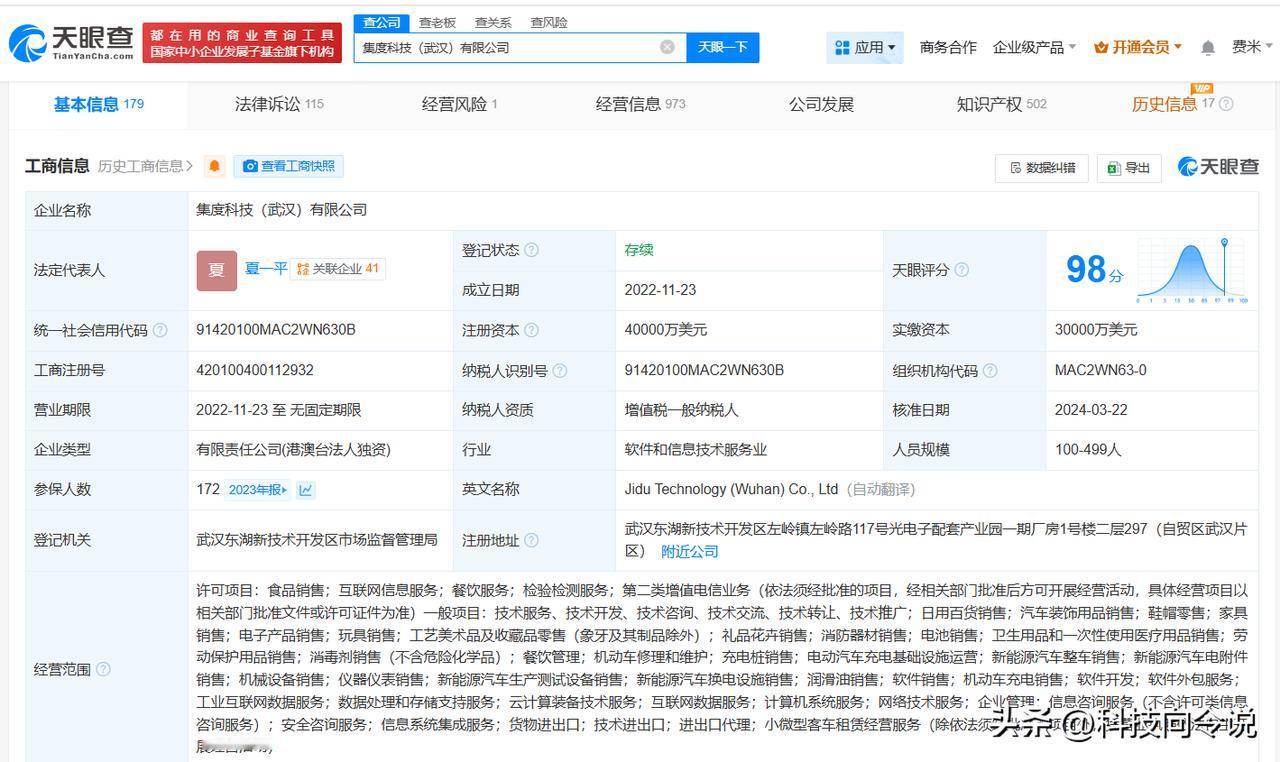Open the 应用 dropdown

click(866, 47)
